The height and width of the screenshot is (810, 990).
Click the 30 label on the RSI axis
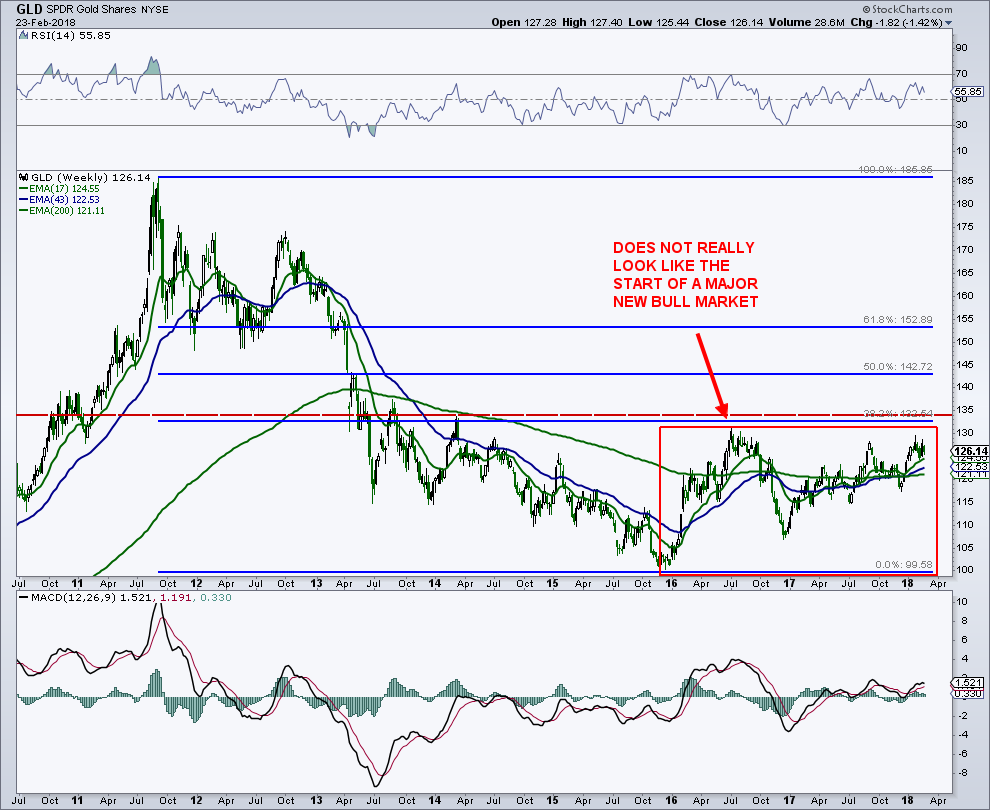[x=962, y=124]
